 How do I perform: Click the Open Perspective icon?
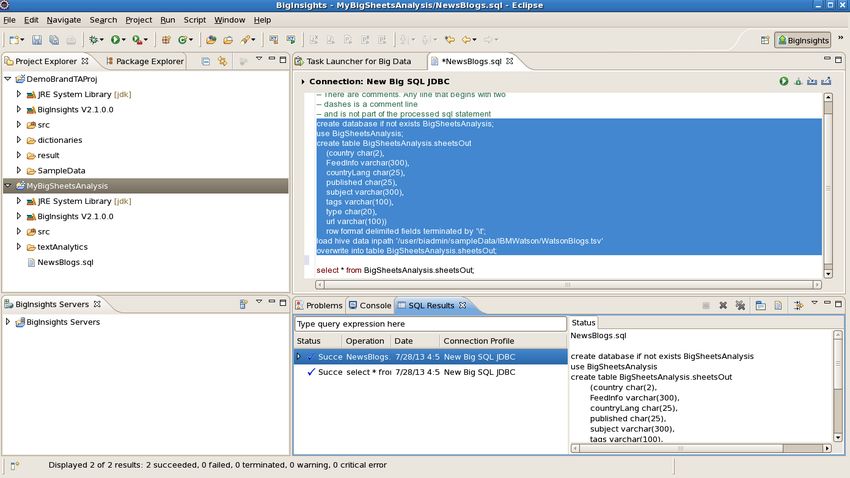(x=765, y=40)
